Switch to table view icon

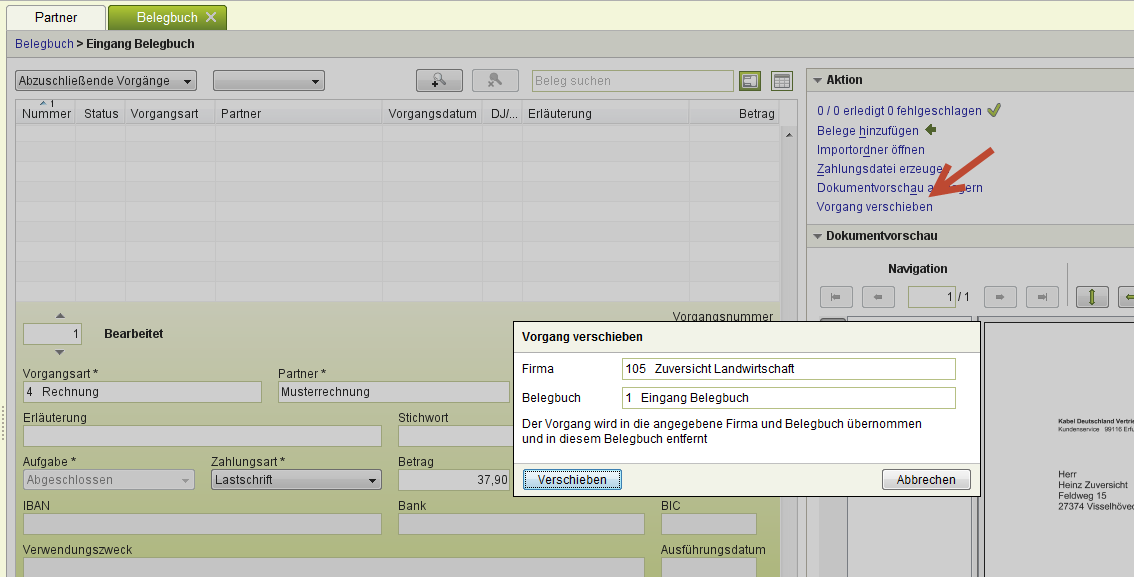(x=781, y=81)
